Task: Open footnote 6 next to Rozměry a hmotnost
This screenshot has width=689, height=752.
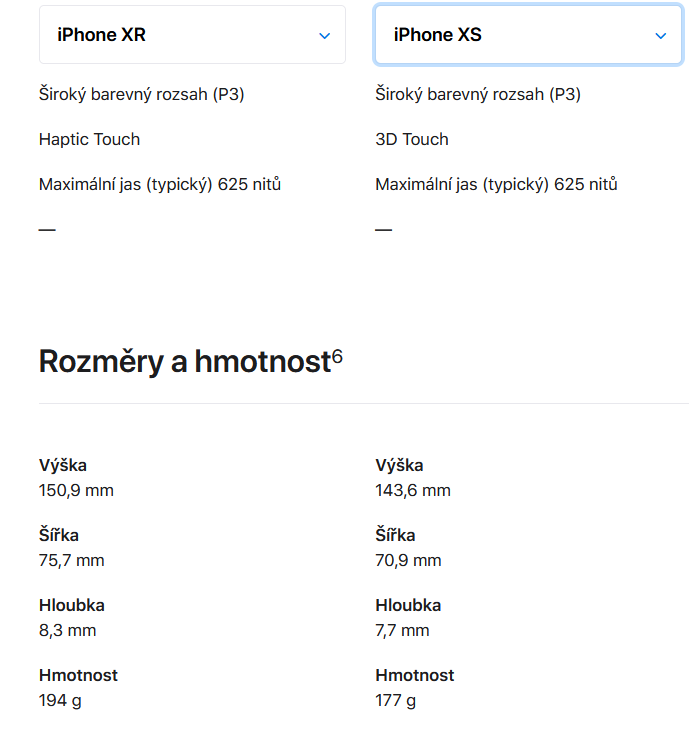Action: pos(337,356)
